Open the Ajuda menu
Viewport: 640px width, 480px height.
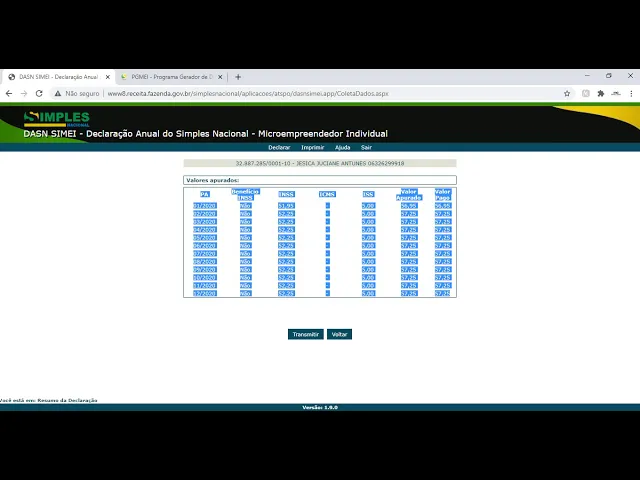tap(342, 147)
